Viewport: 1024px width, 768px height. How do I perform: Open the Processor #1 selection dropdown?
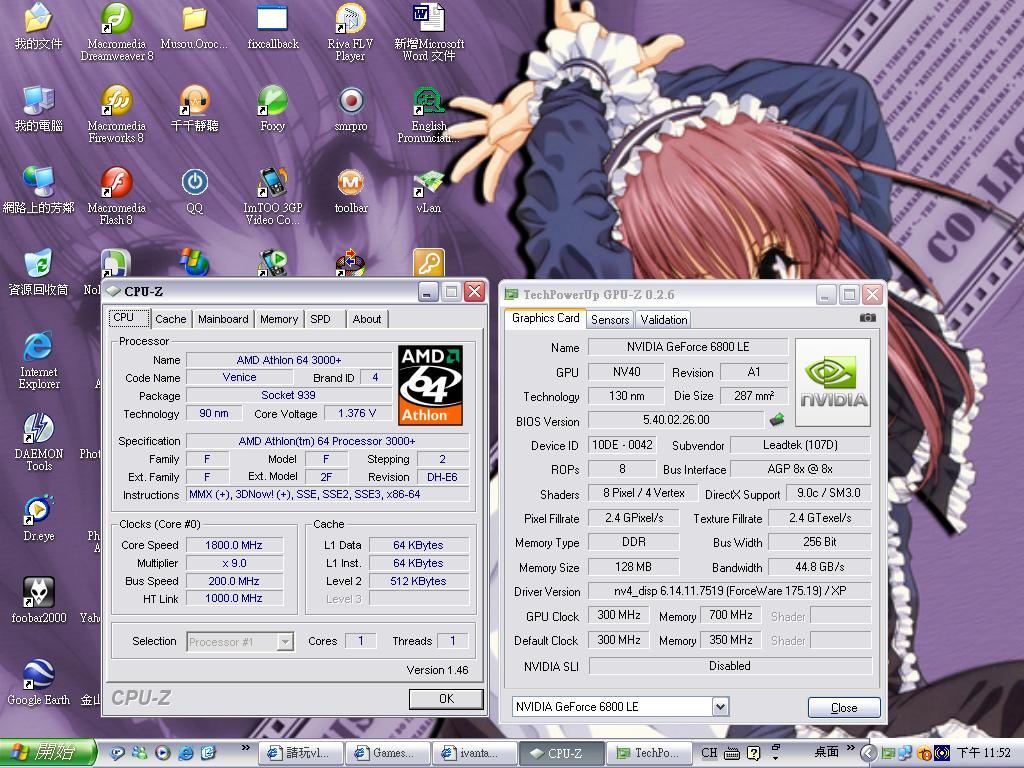pyautogui.click(x=284, y=642)
